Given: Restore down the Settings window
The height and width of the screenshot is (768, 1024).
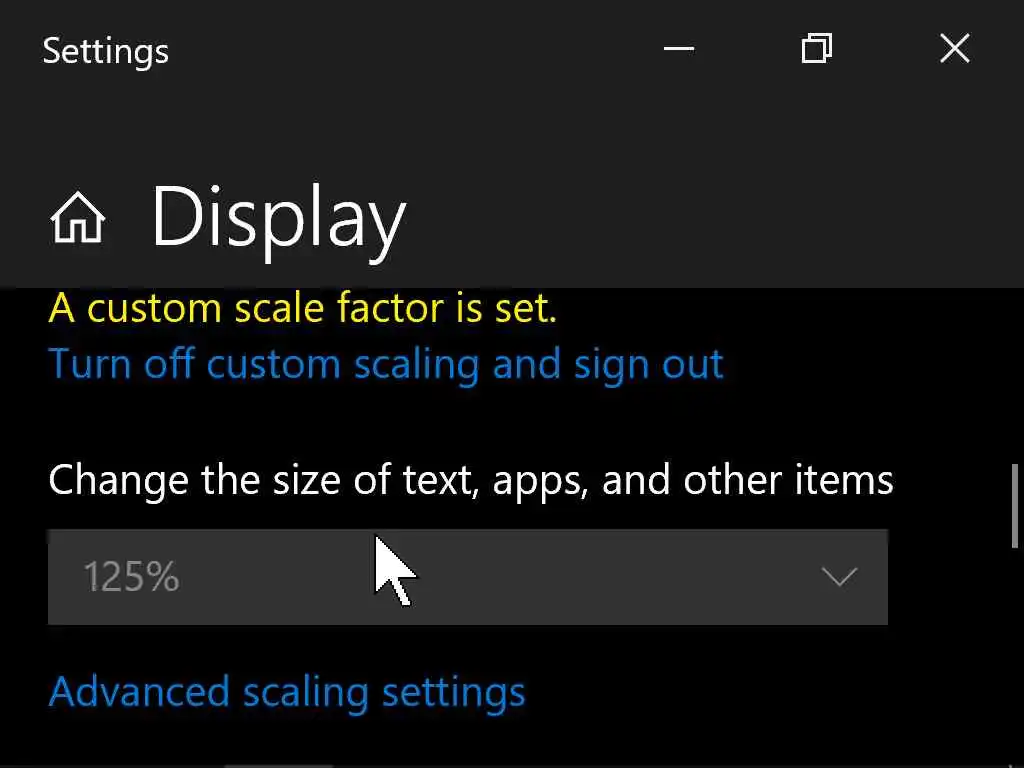Looking at the screenshot, I should point(817,48).
